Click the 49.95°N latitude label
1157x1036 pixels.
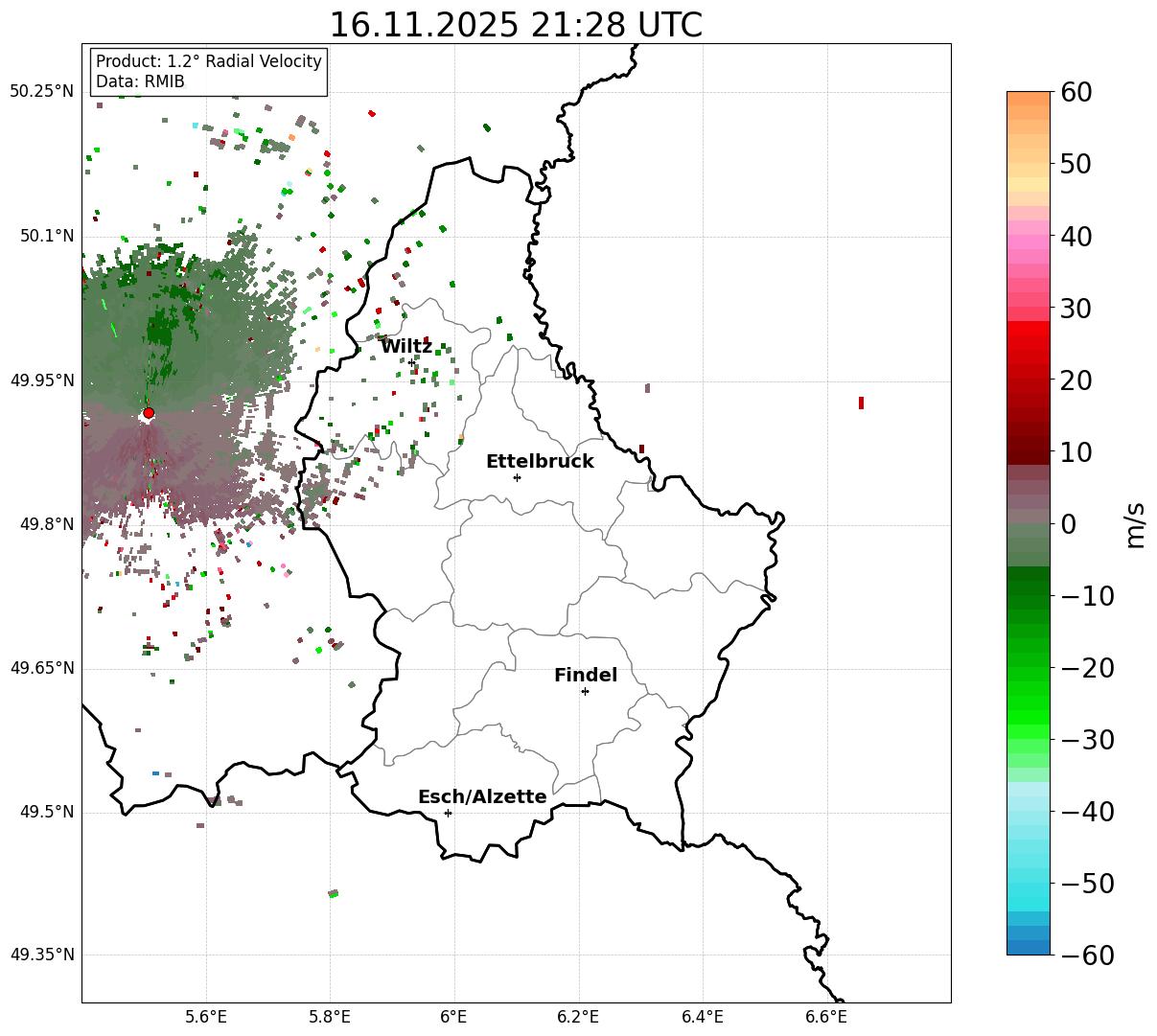[41, 380]
